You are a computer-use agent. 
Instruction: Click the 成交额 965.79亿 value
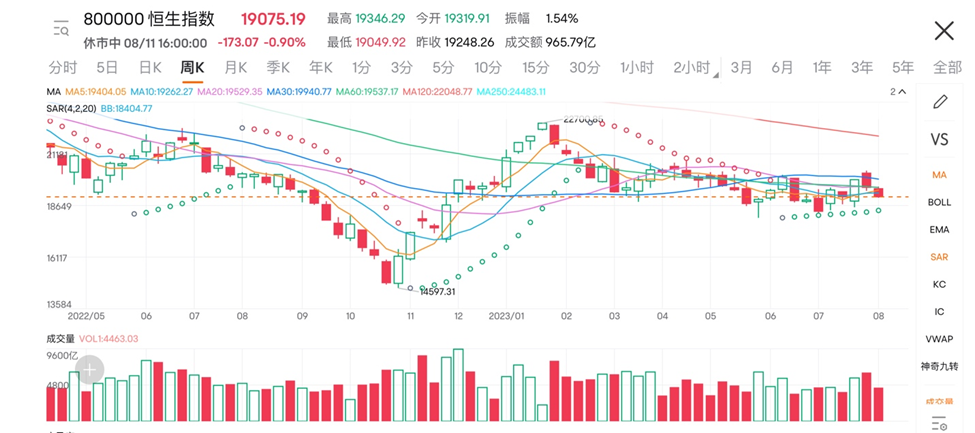coord(550,42)
